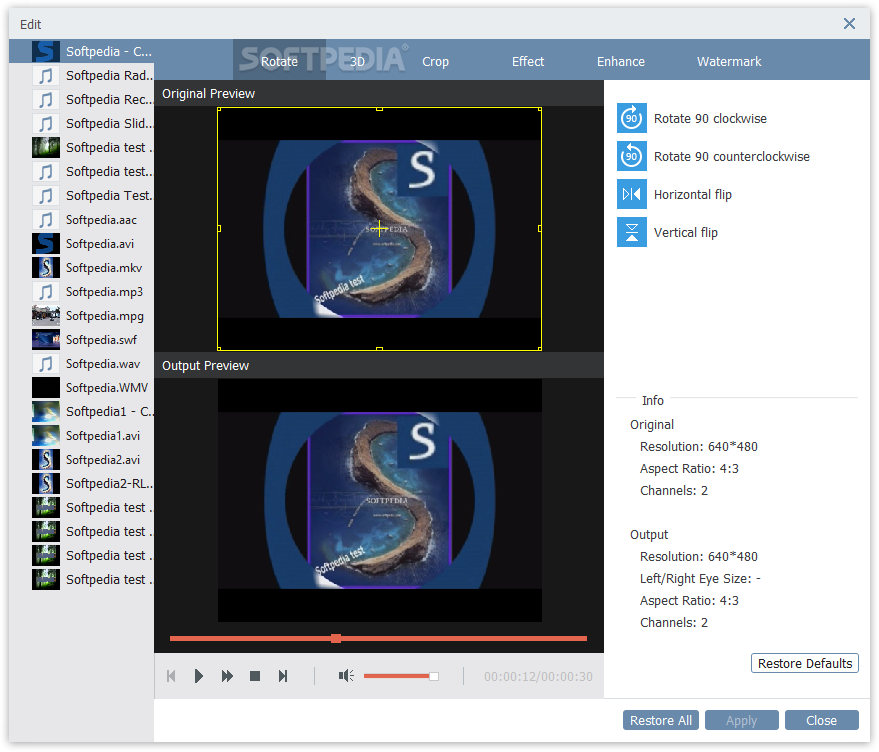
Task: Select Softpedia.mp3 music note icon
Action: tap(46, 292)
